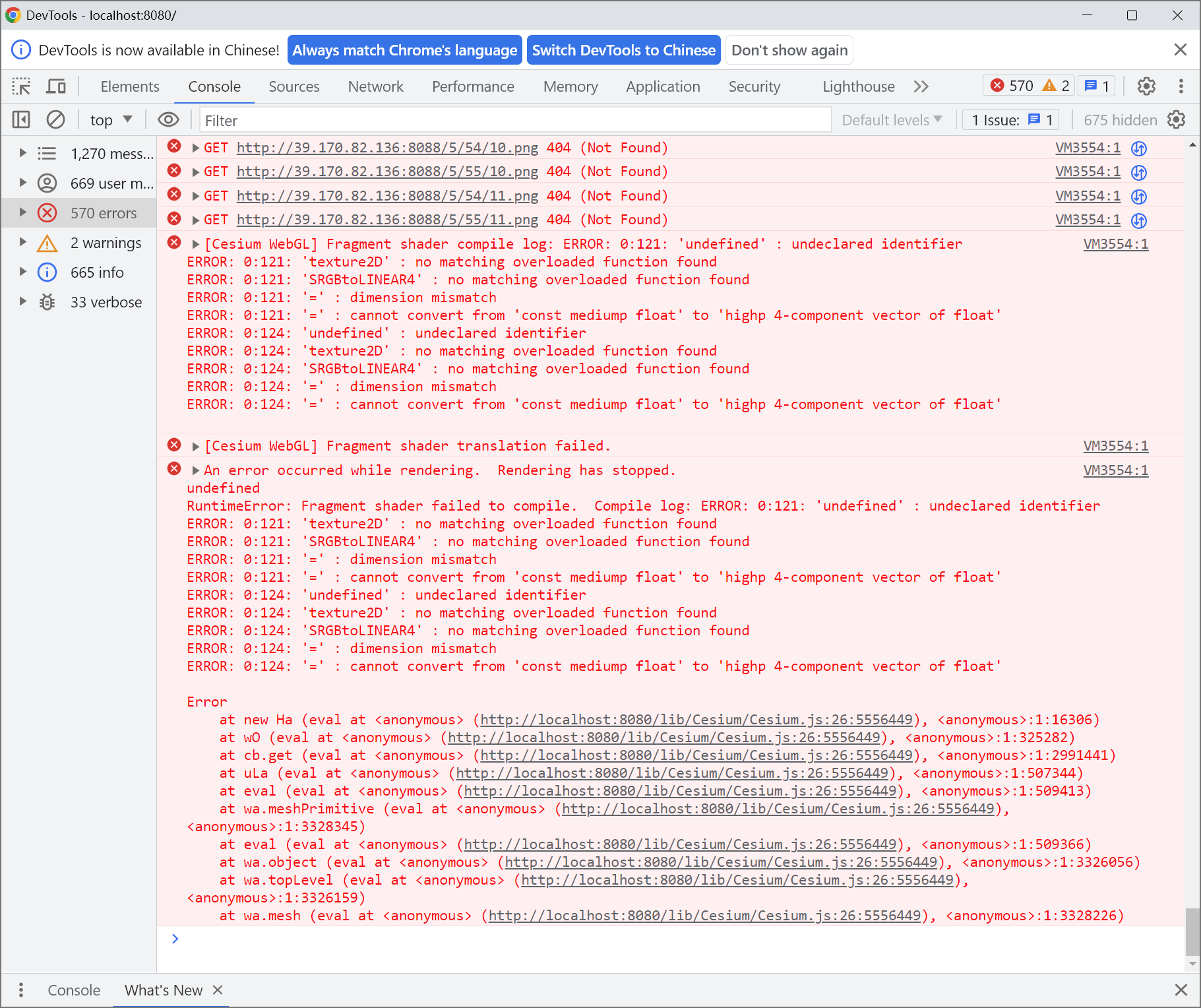Toggle the device toolbar icon

click(56, 86)
